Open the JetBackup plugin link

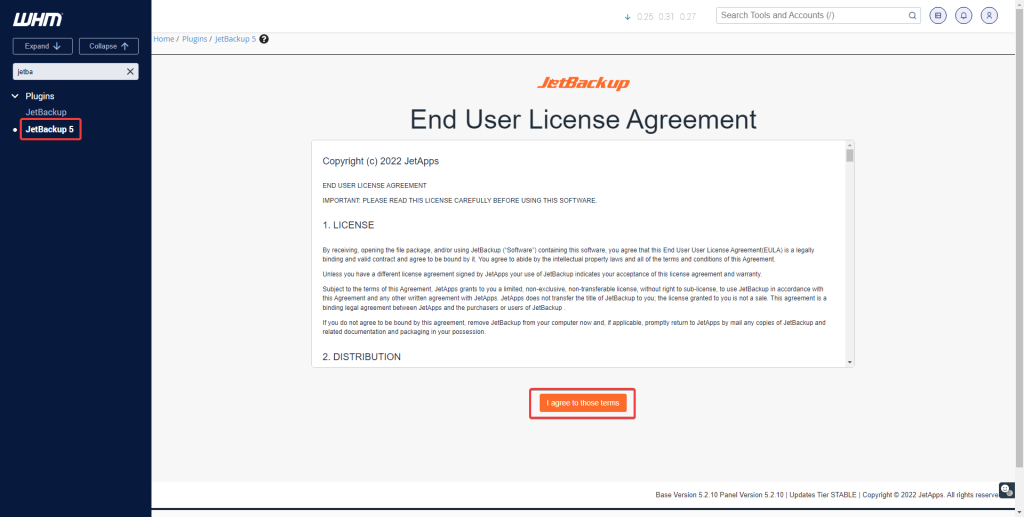(x=46, y=112)
